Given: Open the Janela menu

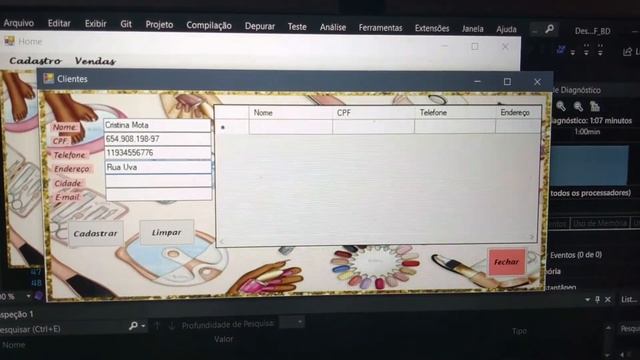Looking at the screenshot, I should 473,29.
